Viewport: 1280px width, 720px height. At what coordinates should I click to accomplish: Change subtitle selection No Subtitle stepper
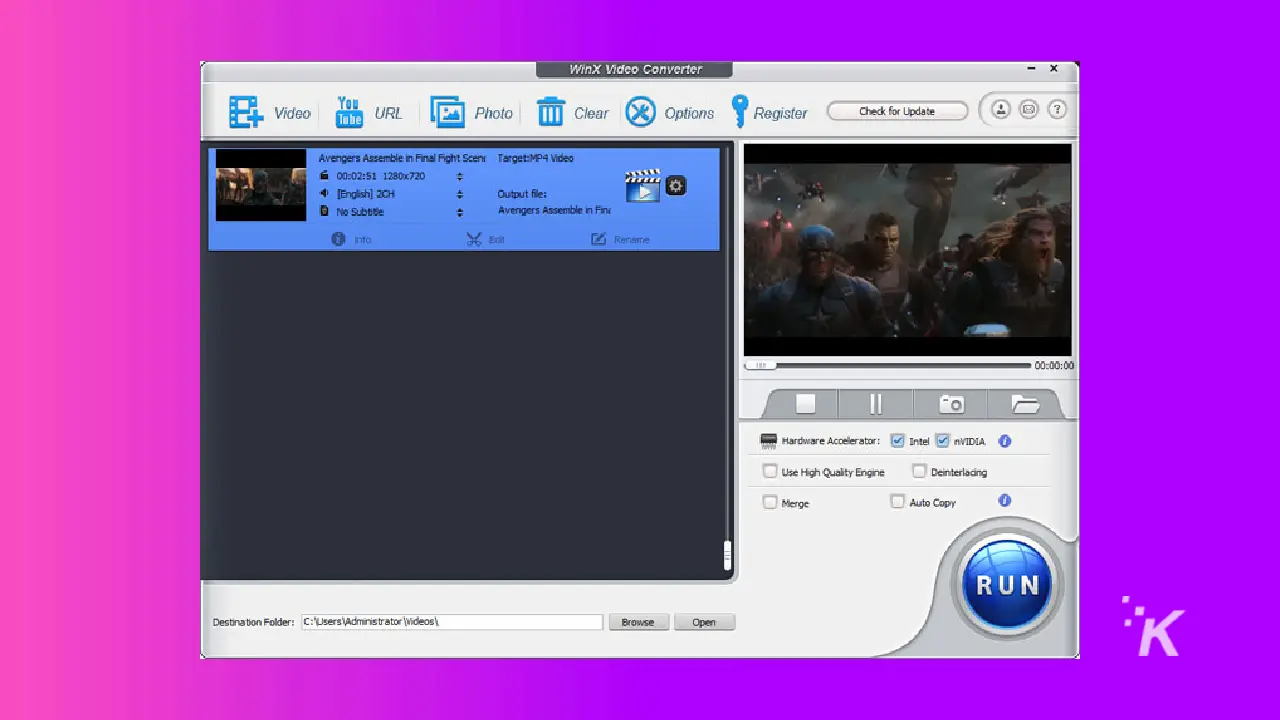(460, 212)
